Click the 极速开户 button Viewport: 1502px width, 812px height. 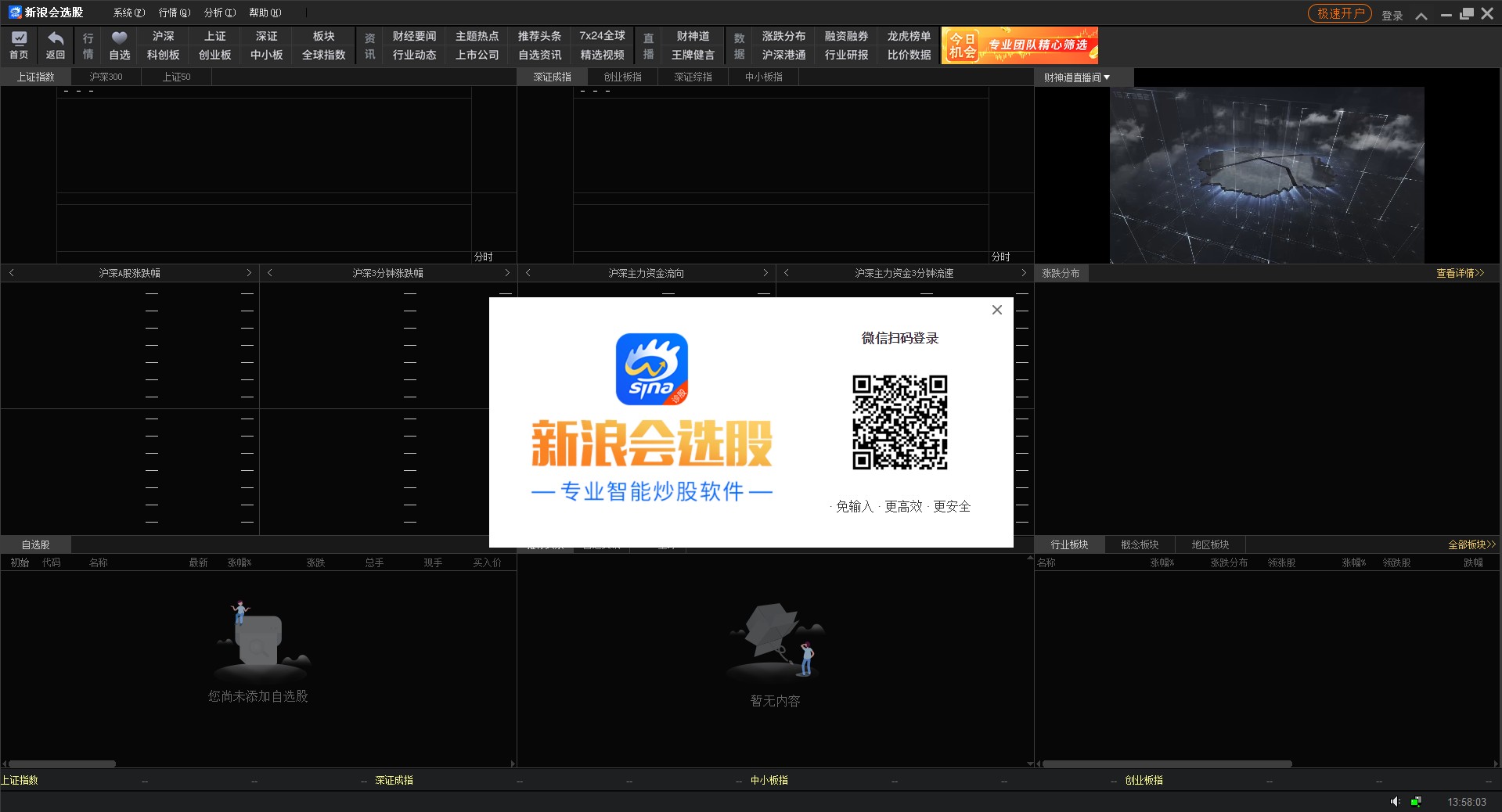tap(1339, 13)
